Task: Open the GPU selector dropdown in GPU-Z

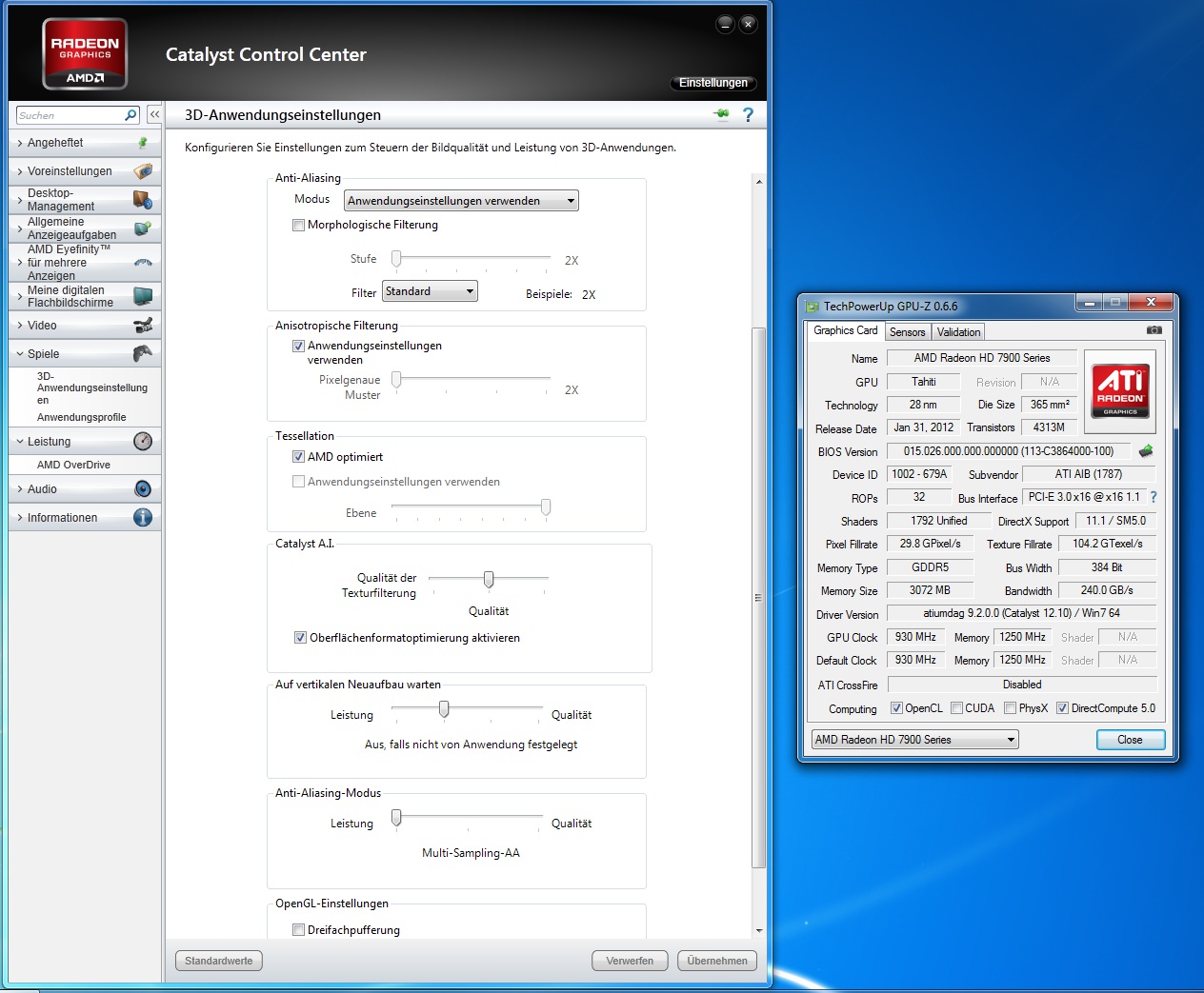Action: coord(914,740)
